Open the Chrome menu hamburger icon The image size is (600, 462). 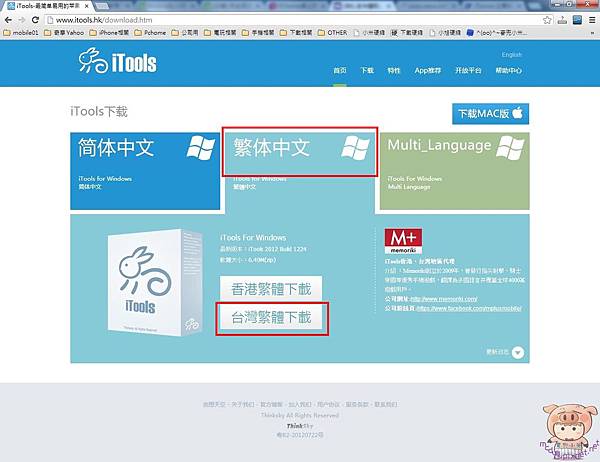tap(592, 20)
